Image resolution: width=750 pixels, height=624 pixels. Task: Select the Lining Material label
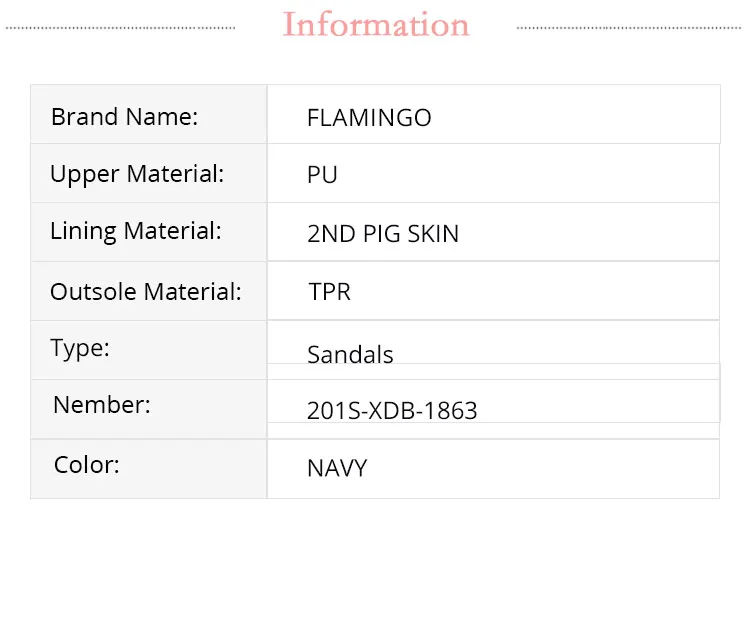point(136,231)
